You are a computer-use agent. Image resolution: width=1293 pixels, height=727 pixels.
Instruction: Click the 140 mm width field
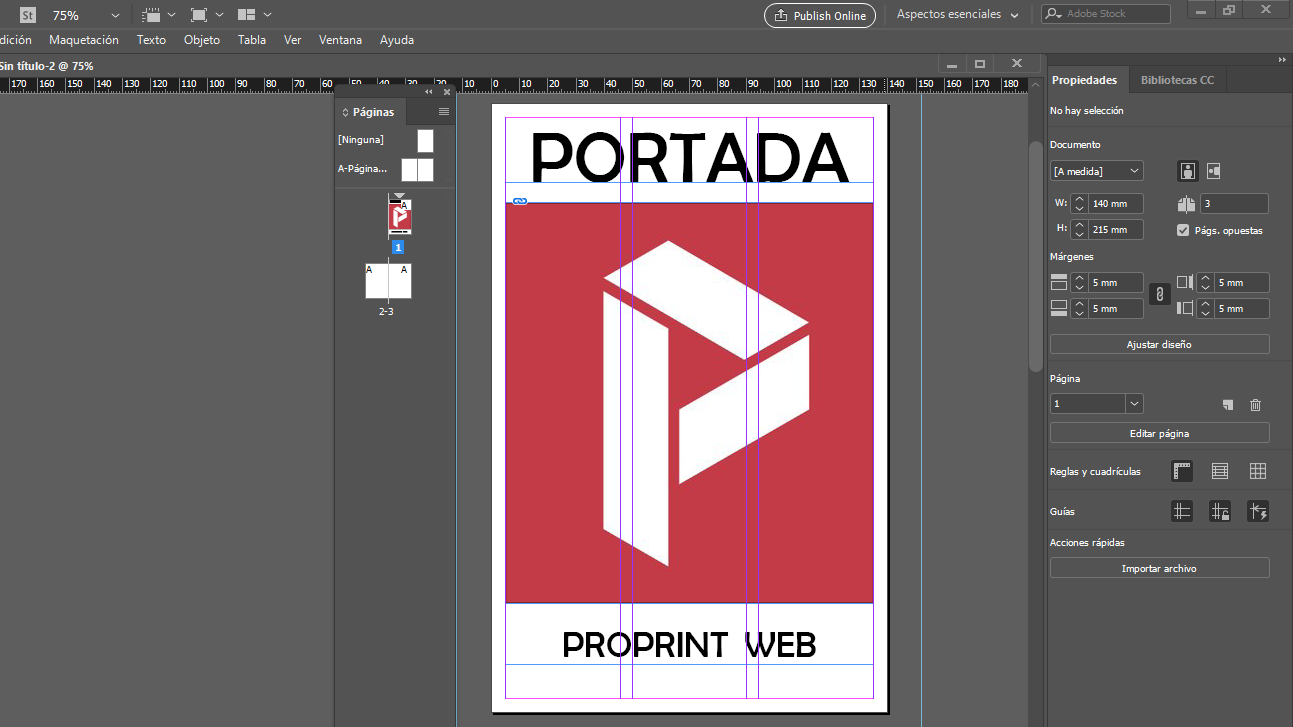(x=1115, y=203)
